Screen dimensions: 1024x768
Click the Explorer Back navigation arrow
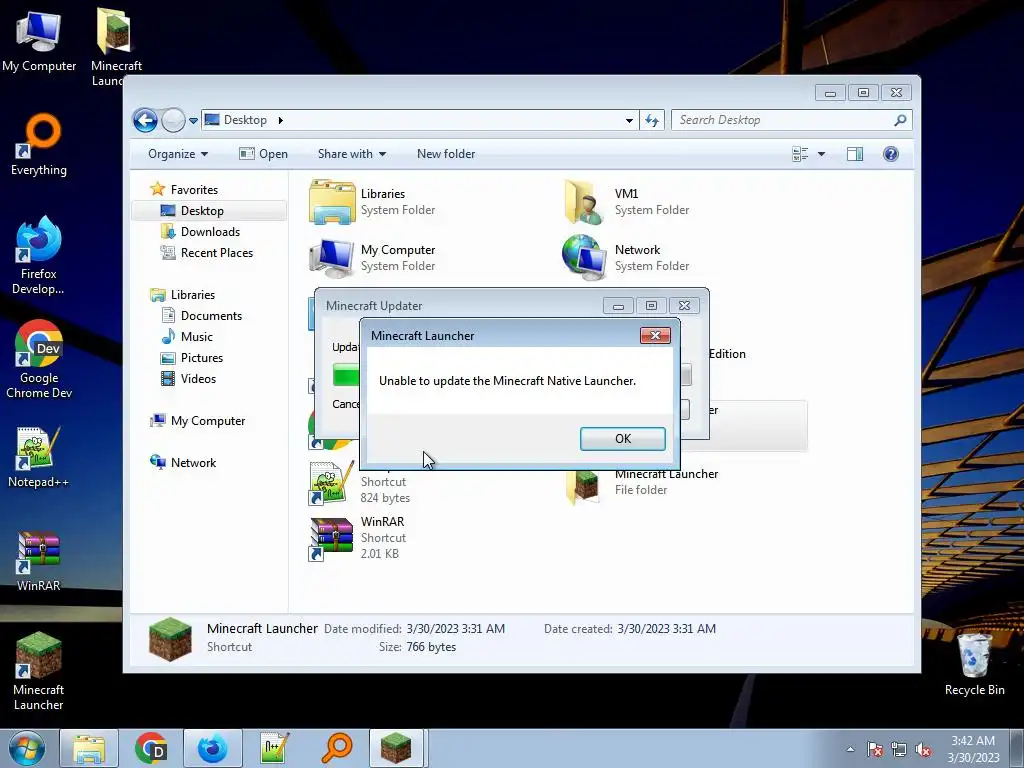(x=145, y=120)
